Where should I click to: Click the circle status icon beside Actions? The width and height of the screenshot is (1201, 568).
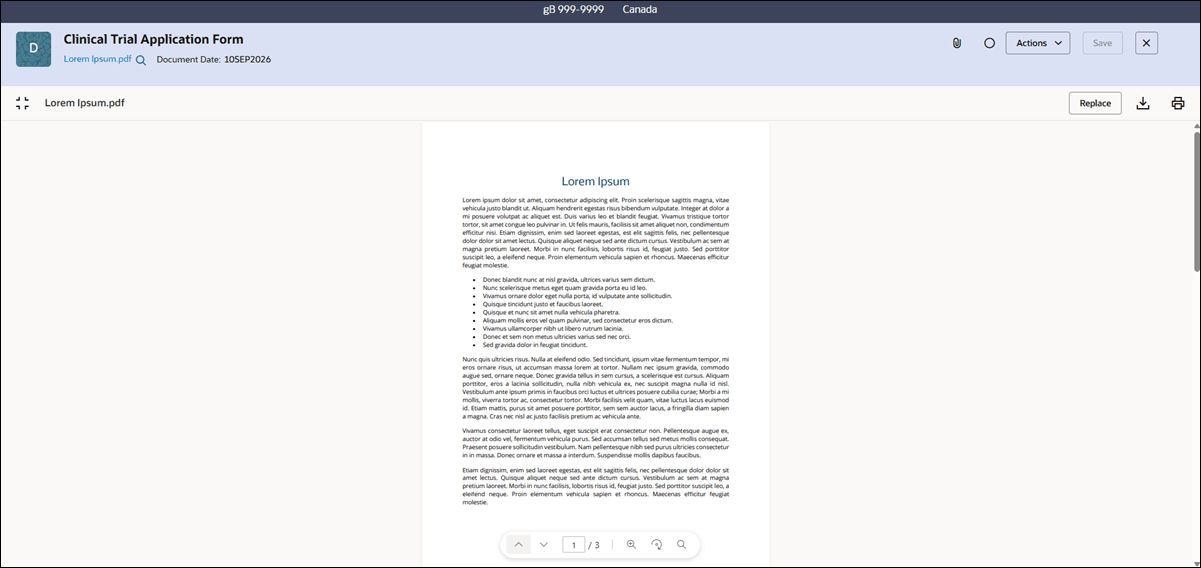click(x=989, y=43)
